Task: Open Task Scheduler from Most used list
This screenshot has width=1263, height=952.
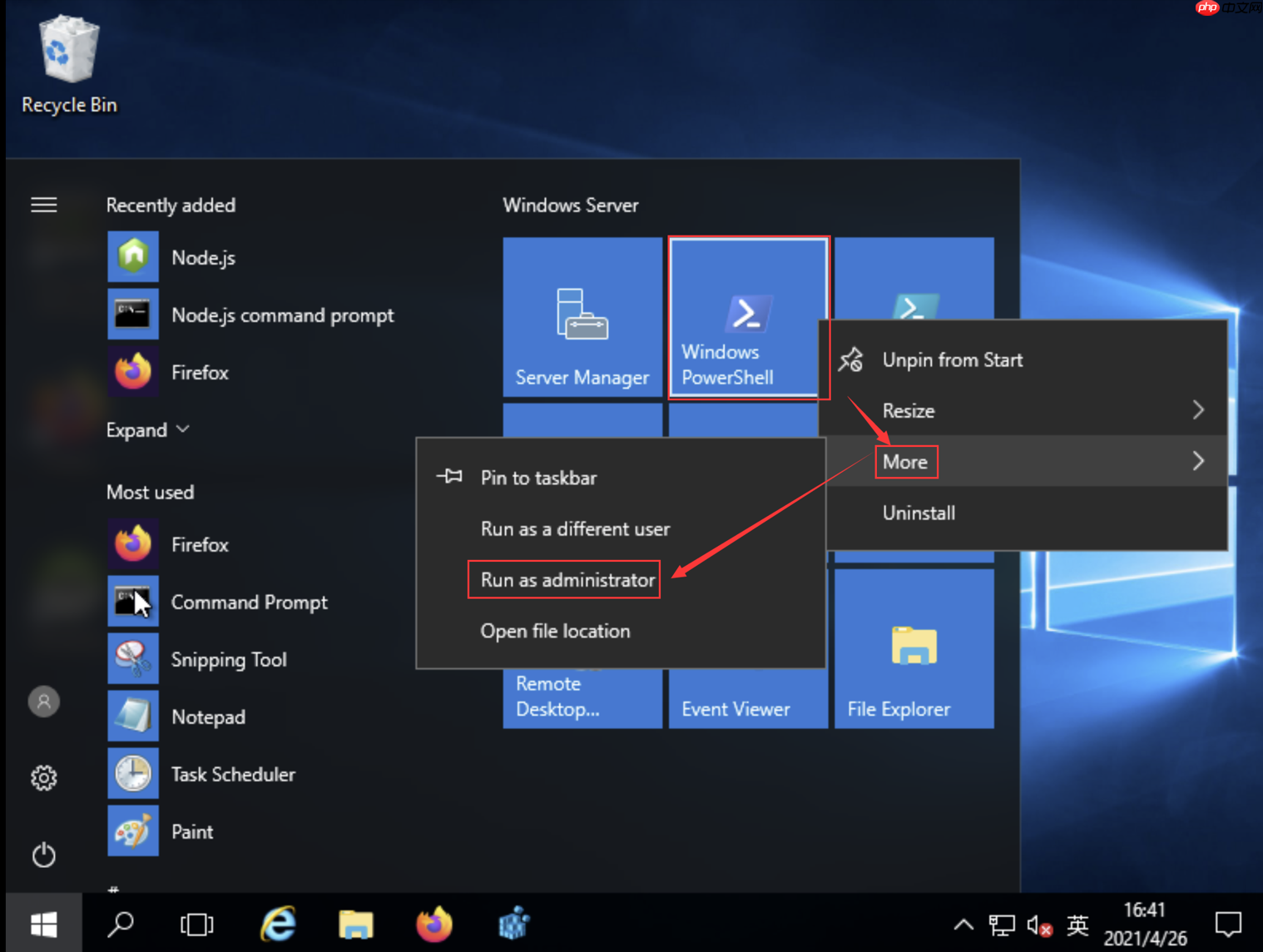Action: 232,775
